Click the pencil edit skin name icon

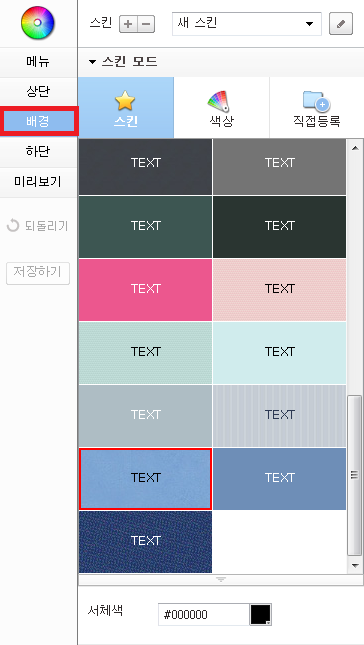coord(341,24)
